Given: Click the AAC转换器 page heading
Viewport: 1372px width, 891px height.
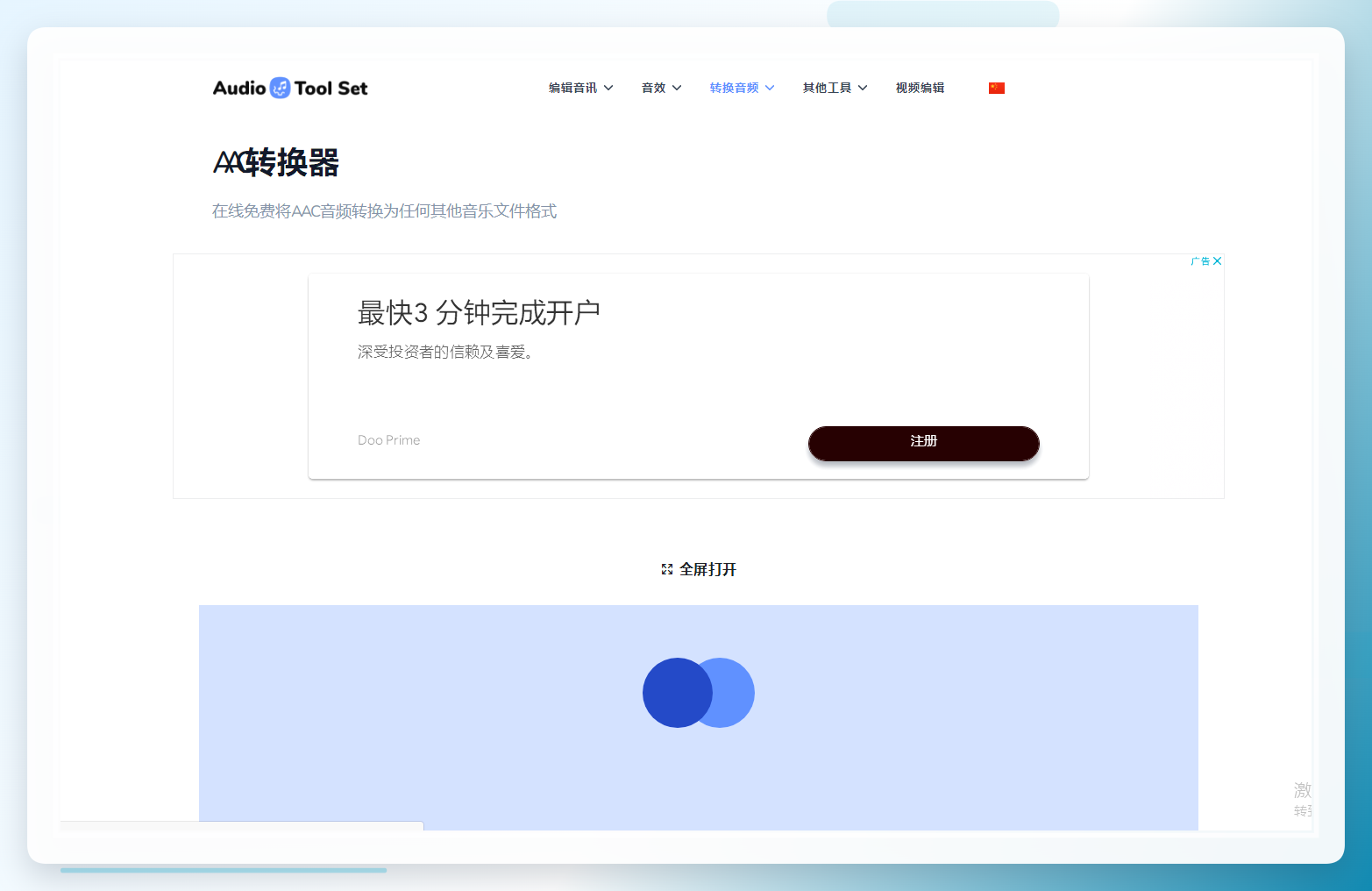Looking at the screenshot, I should pyautogui.click(x=276, y=162).
